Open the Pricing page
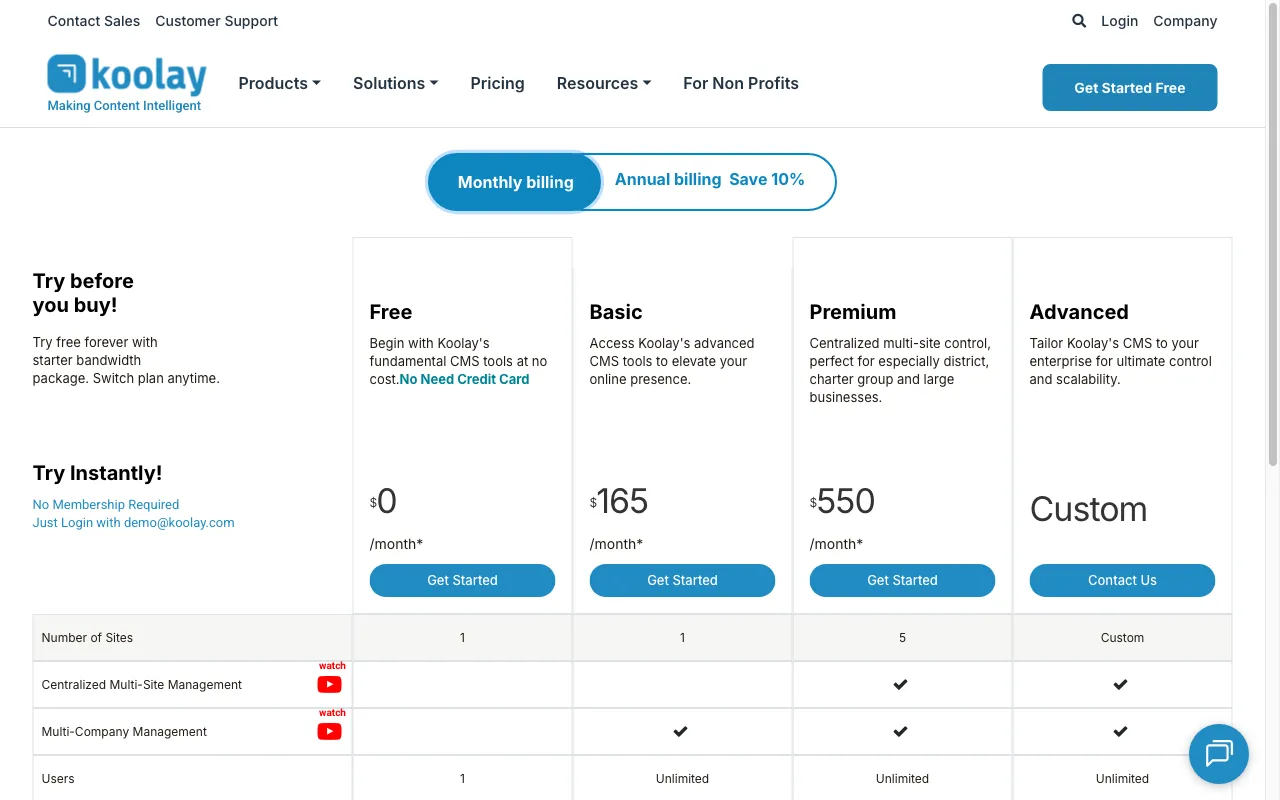The image size is (1280, 800). [497, 83]
